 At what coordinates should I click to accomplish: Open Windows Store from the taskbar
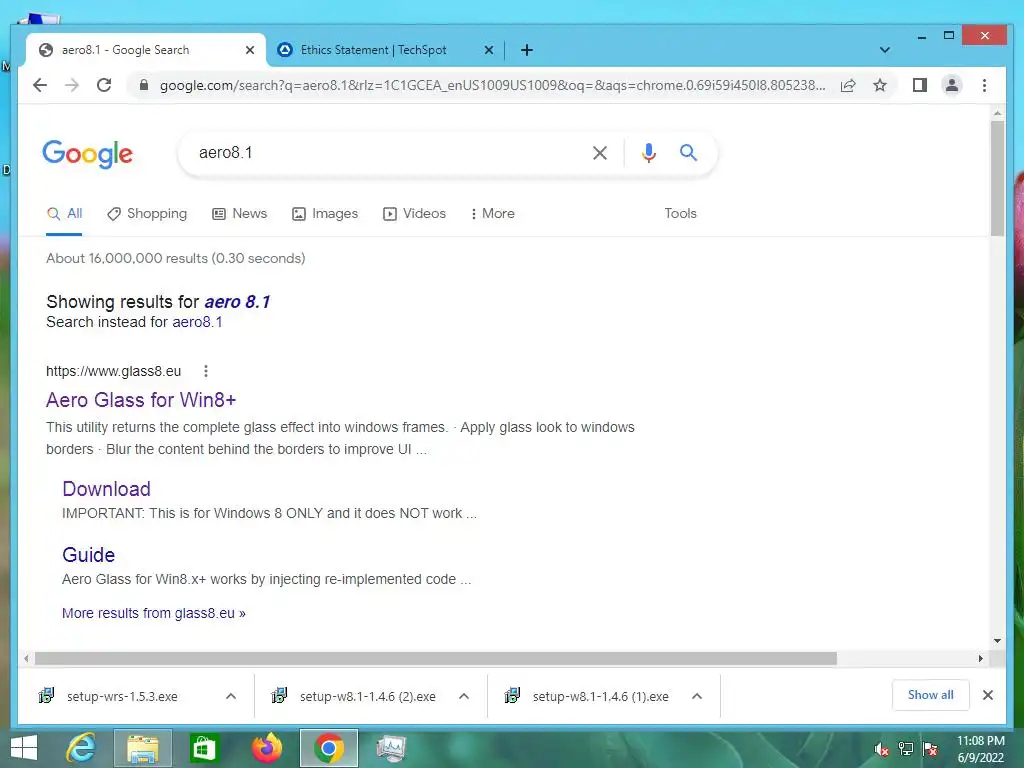204,748
